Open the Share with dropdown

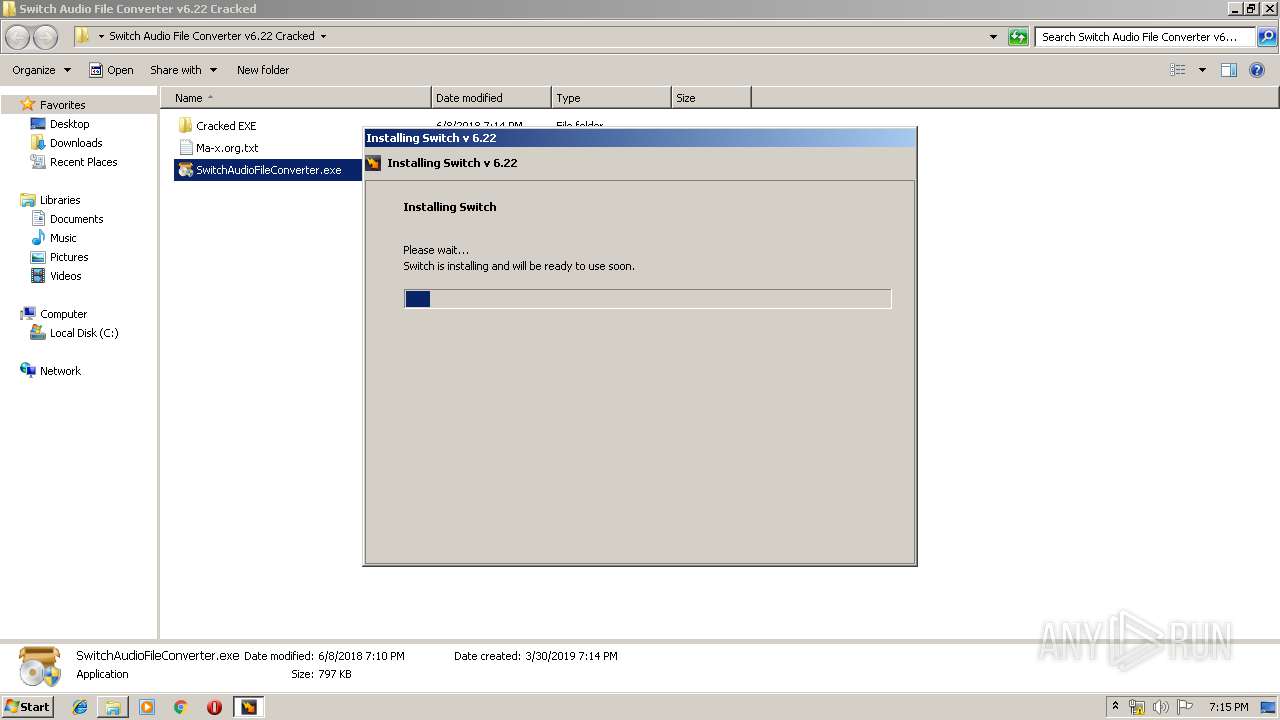pos(183,70)
